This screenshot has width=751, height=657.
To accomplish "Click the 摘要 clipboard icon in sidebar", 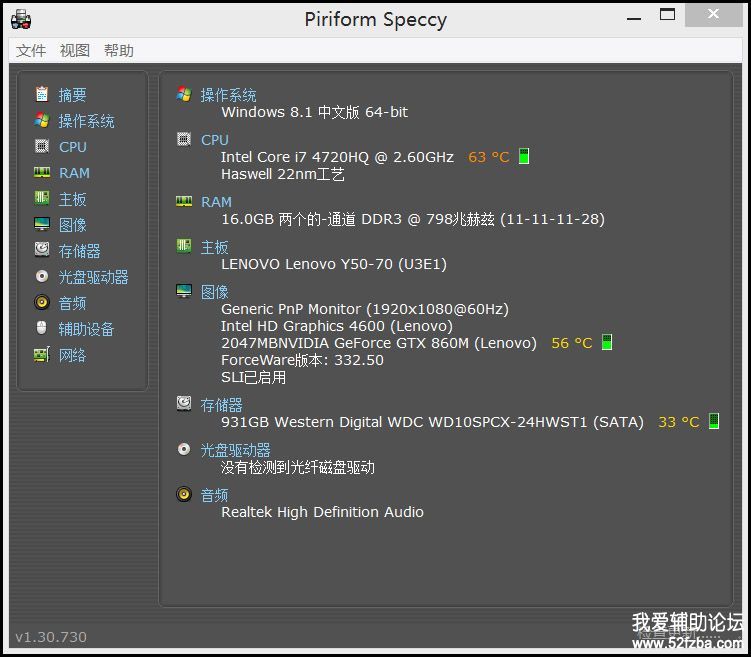I will 42,94.
